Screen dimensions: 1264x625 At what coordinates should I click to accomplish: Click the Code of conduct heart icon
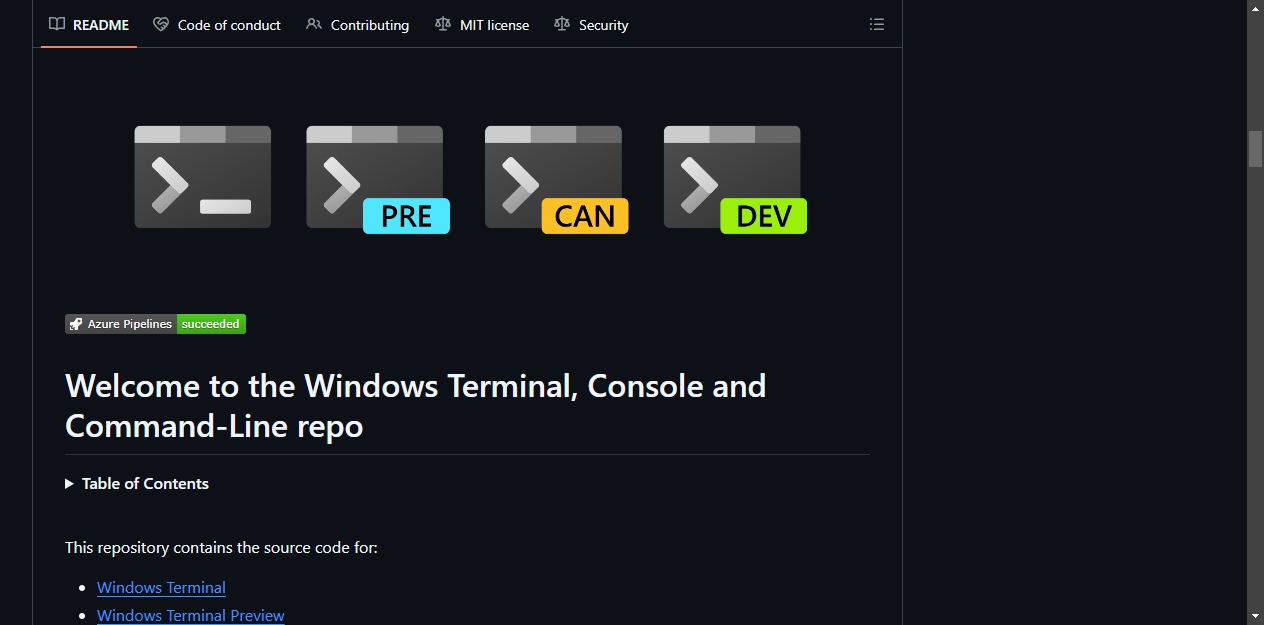point(161,25)
